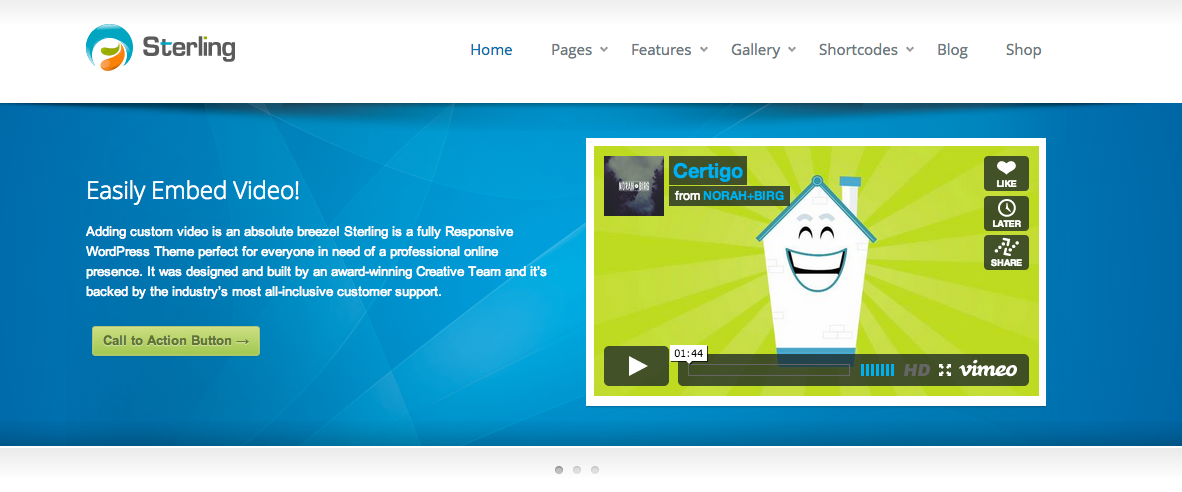Select the second slider pagination dot
This screenshot has height=492, width=1182.
[577, 469]
